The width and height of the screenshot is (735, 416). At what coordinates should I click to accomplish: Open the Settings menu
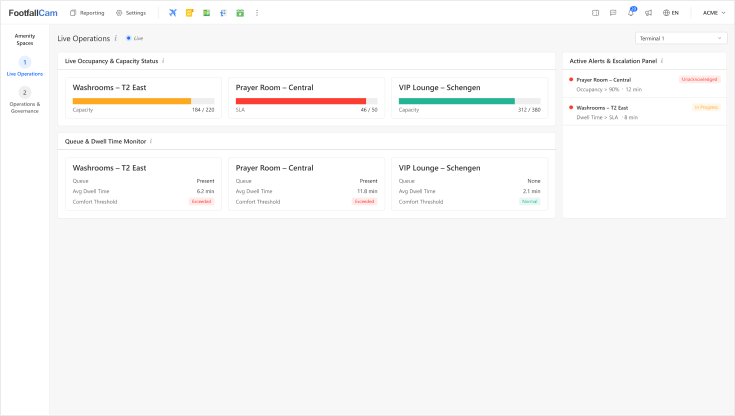[x=131, y=13]
